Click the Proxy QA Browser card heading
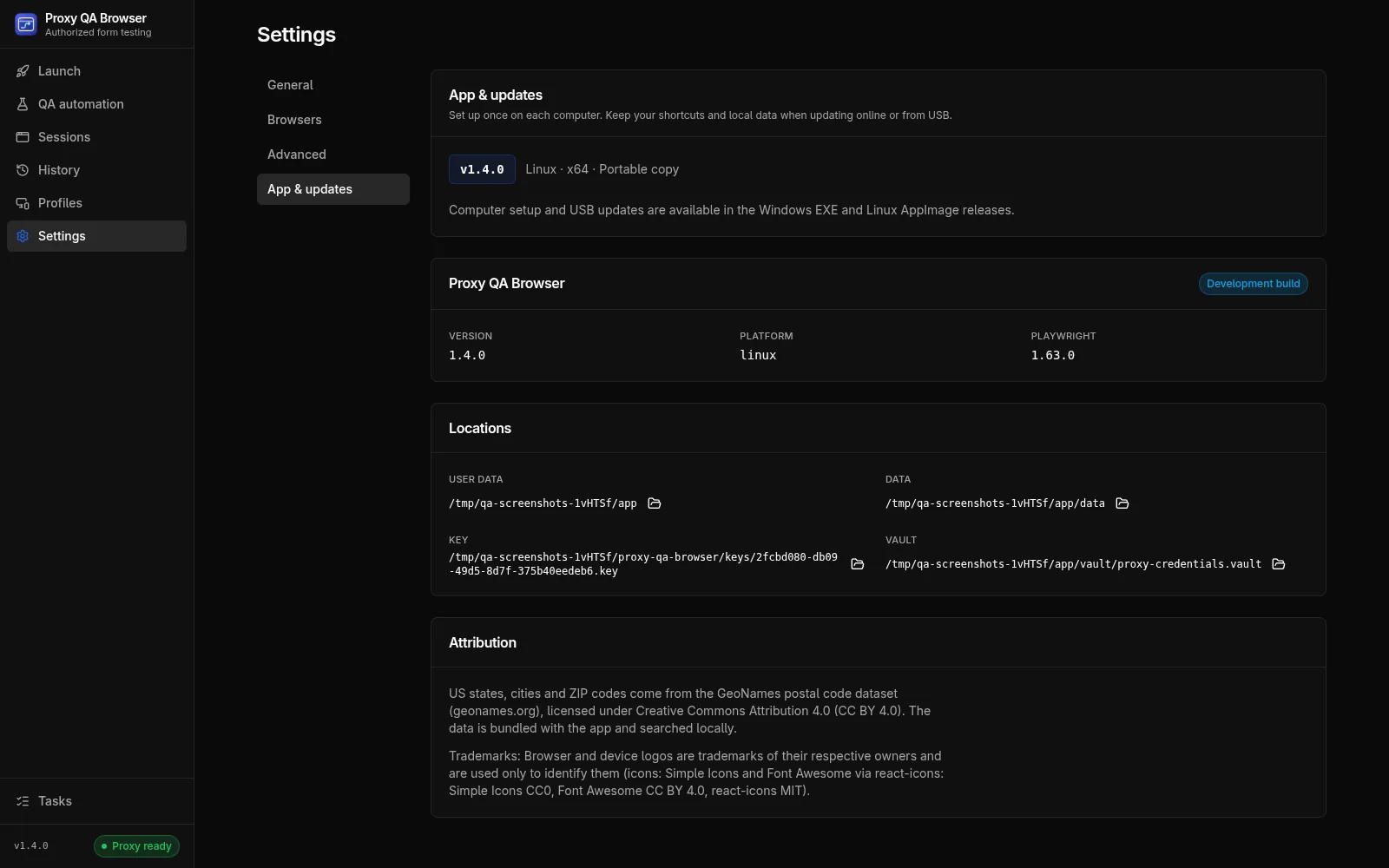 pos(507,284)
